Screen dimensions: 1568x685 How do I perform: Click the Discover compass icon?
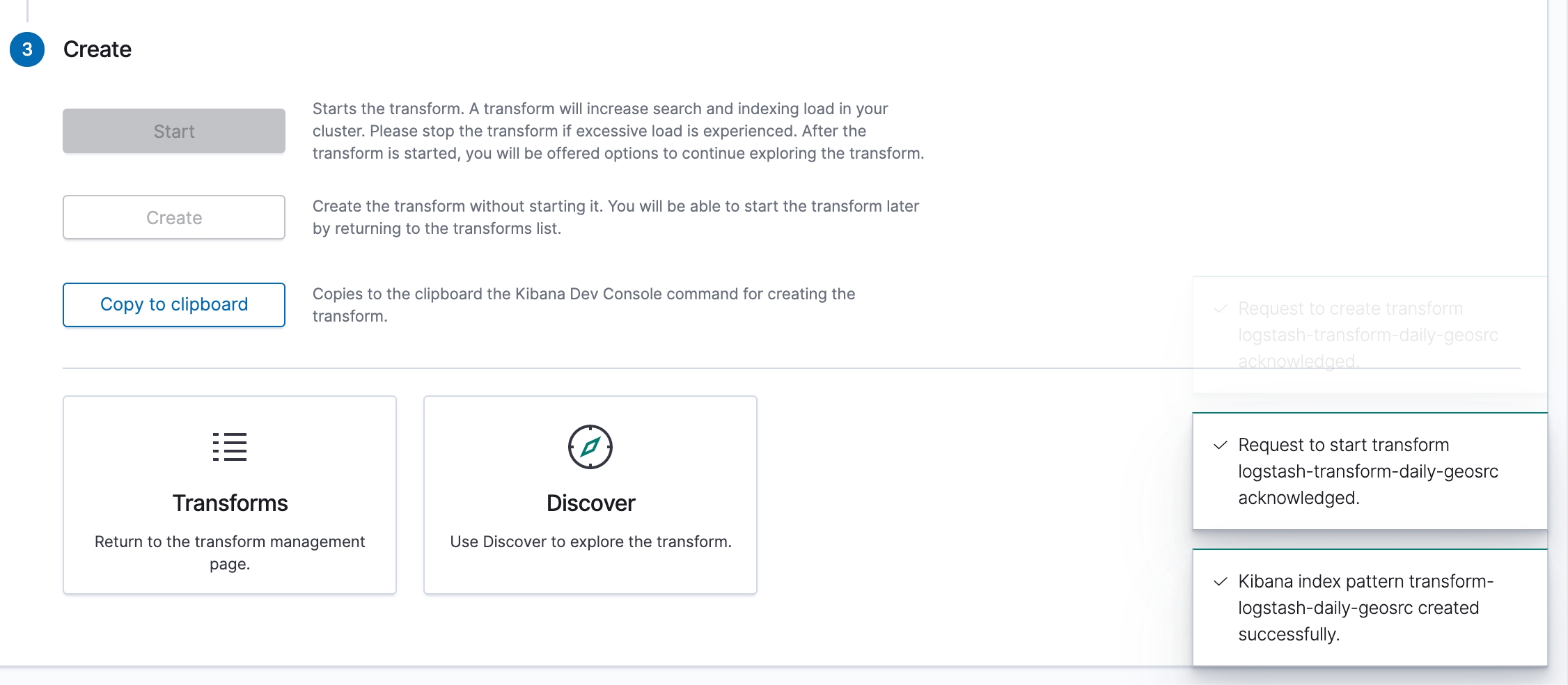pyautogui.click(x=590, y=447)
